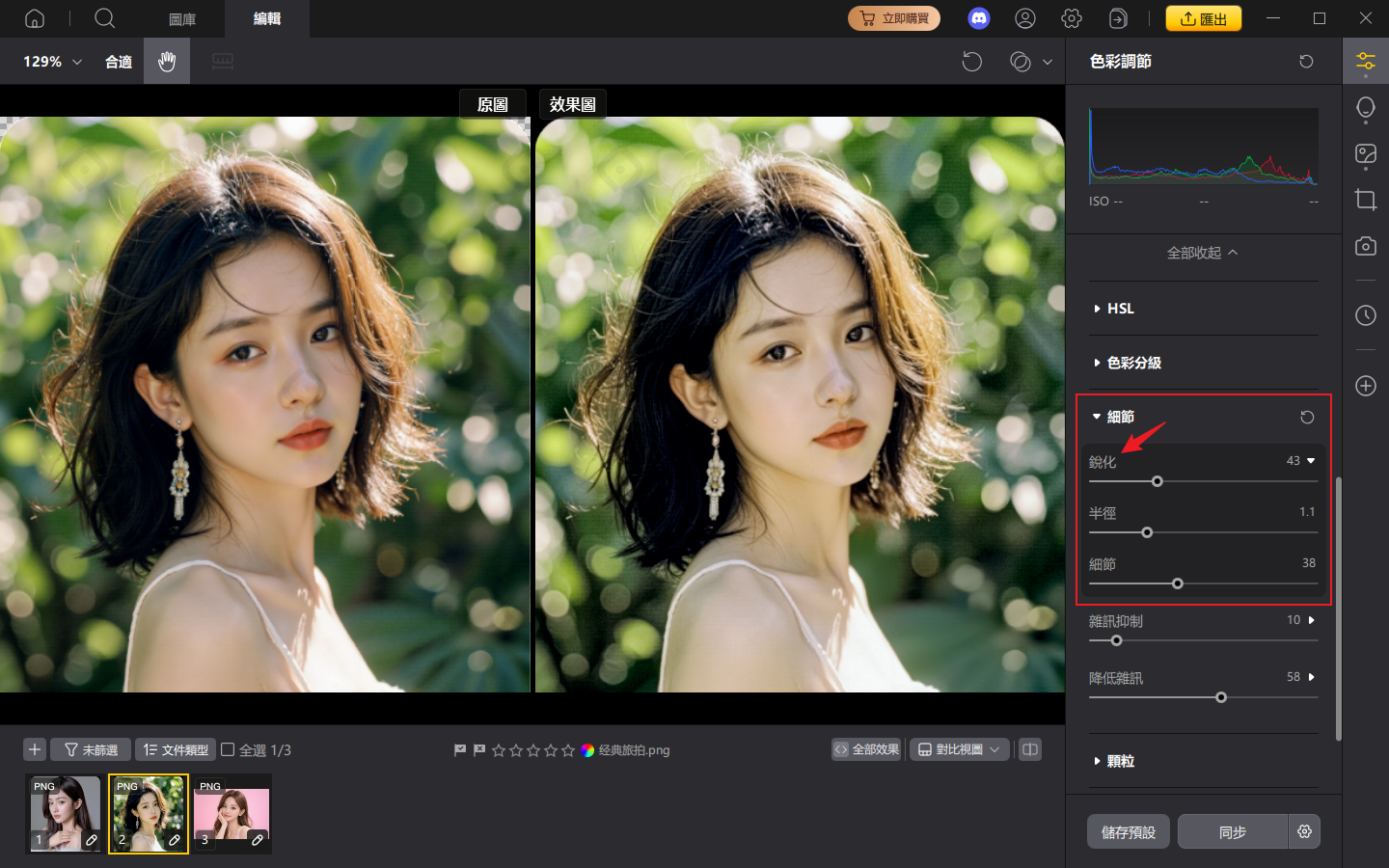1389x868 pixels.
Task: Click the search magnifier icon
Action: [x=104, y=18]
